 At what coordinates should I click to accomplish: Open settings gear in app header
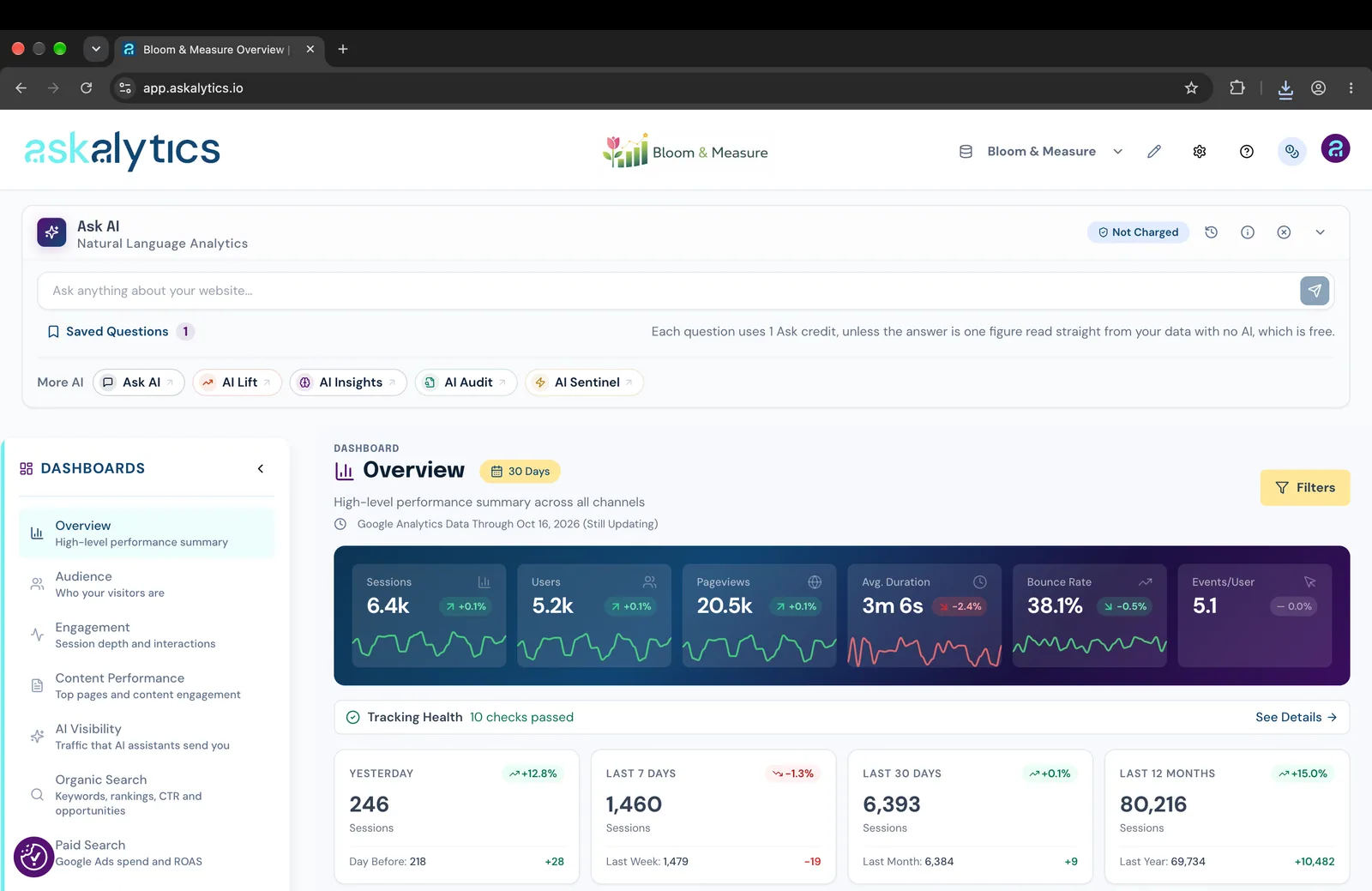1200,152
